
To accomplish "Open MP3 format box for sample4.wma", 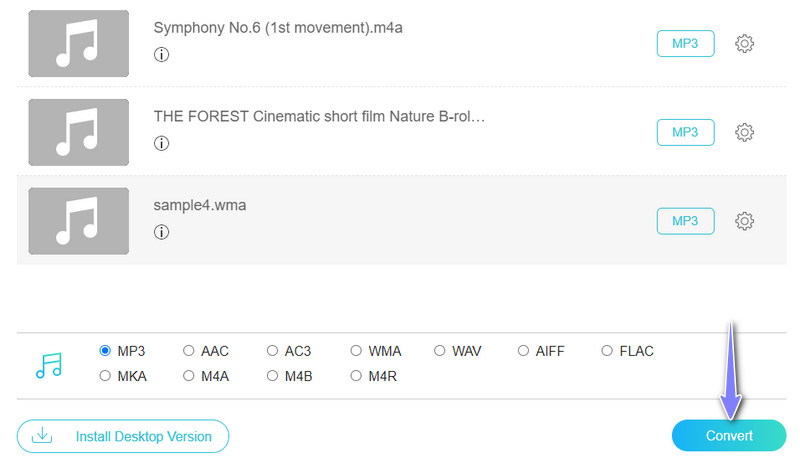I will (x=685, y=221).
